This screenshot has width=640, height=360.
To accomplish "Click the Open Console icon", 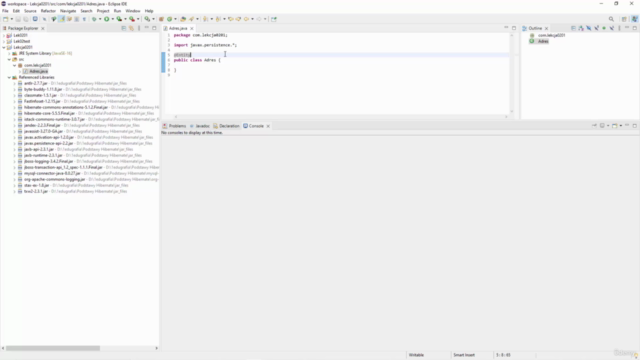I will 614,126.
